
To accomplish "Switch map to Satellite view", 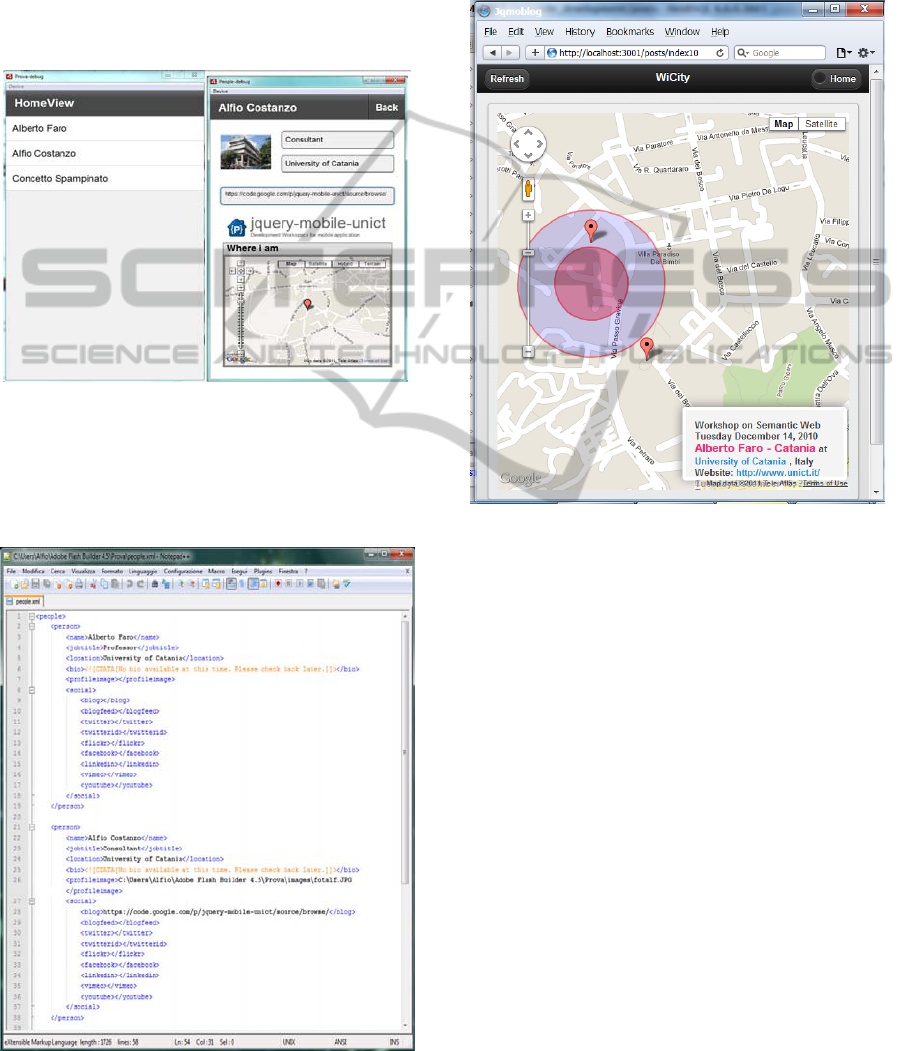I will point(822,124).
